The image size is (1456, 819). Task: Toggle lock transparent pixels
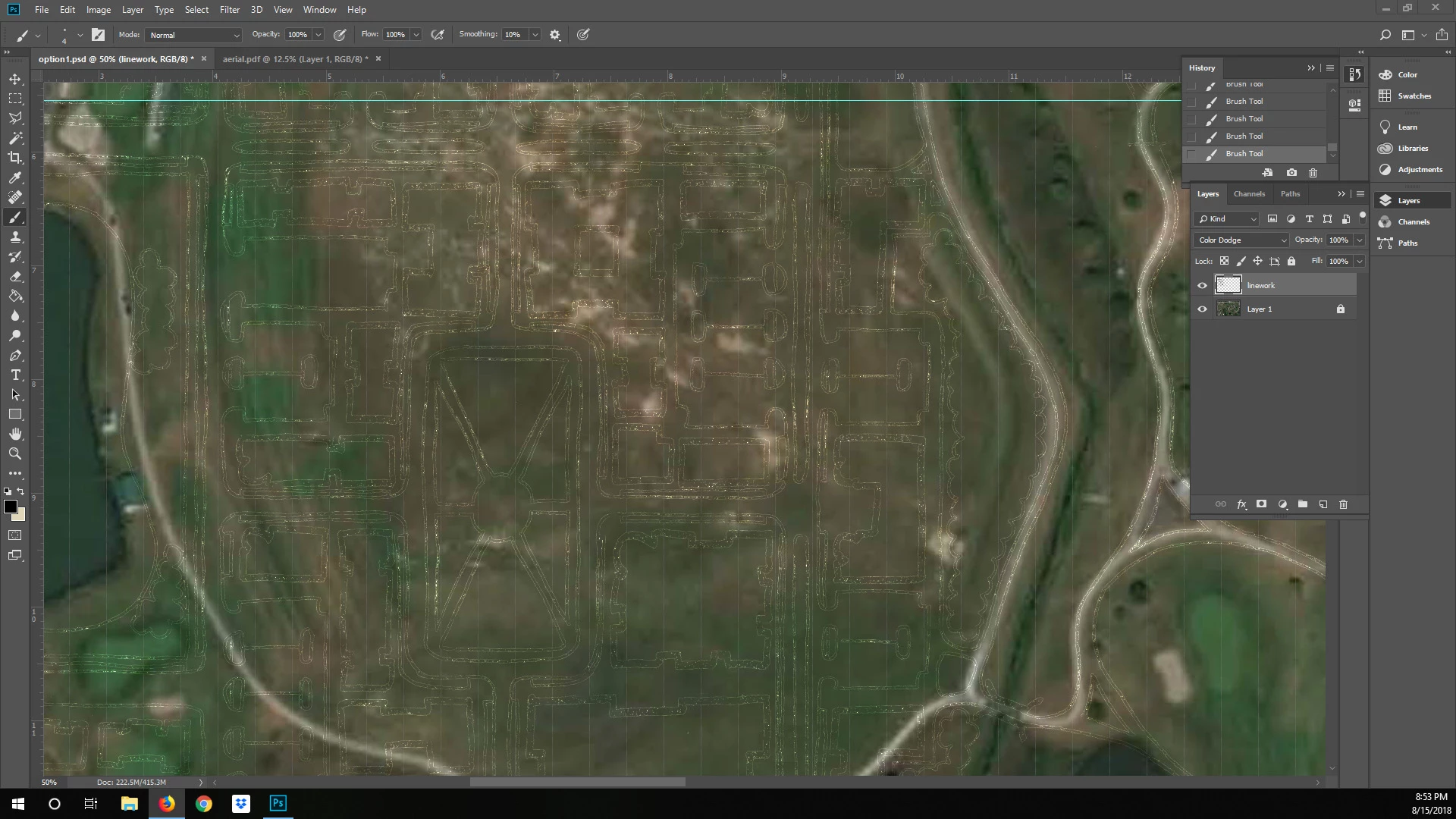[1224, 261]
